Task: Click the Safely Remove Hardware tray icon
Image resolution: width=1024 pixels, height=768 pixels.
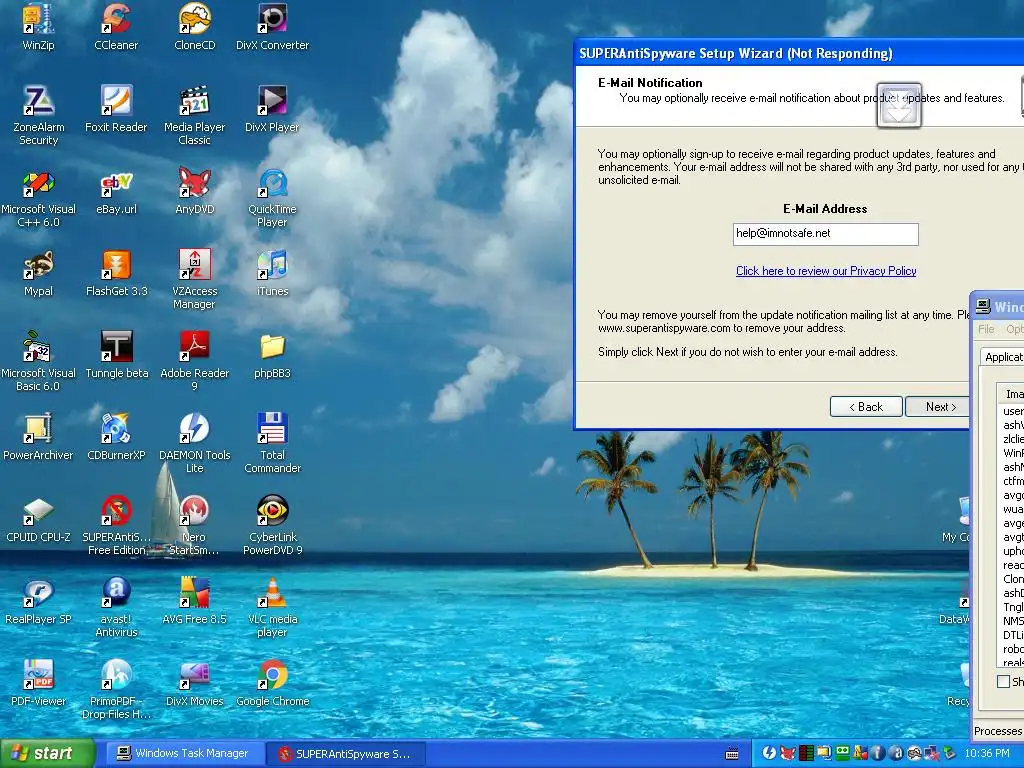Action: (950, 753)
